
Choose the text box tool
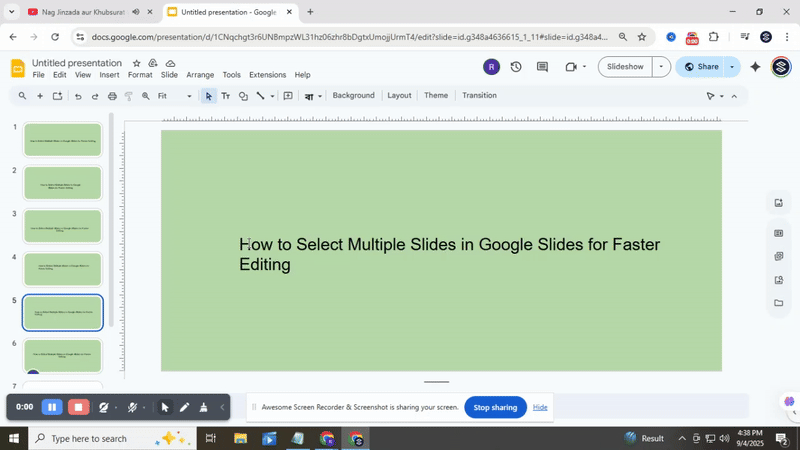click(x=226, y=96)
